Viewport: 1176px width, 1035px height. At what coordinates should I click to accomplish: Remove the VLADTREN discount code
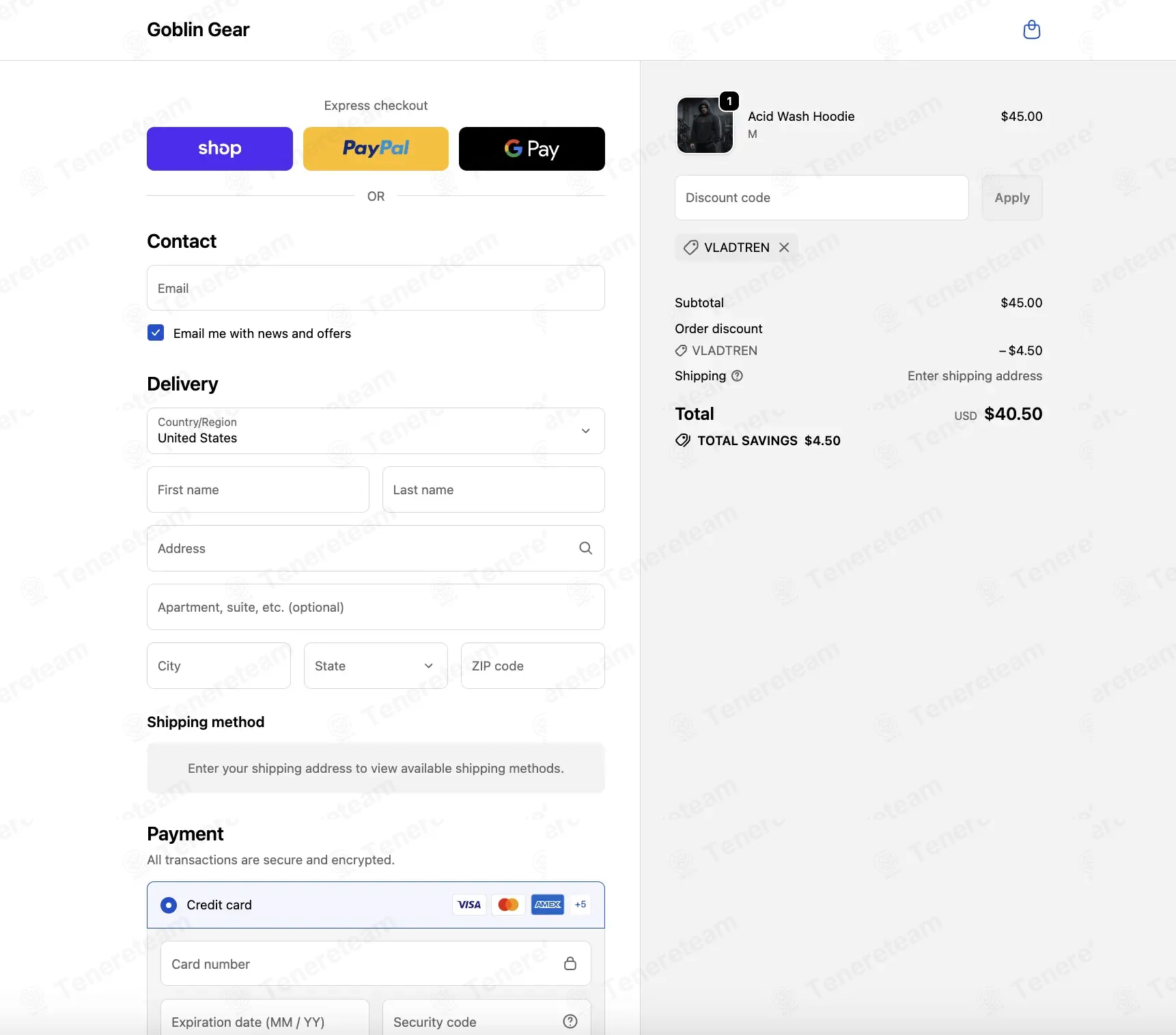click(x=784, y=247)
